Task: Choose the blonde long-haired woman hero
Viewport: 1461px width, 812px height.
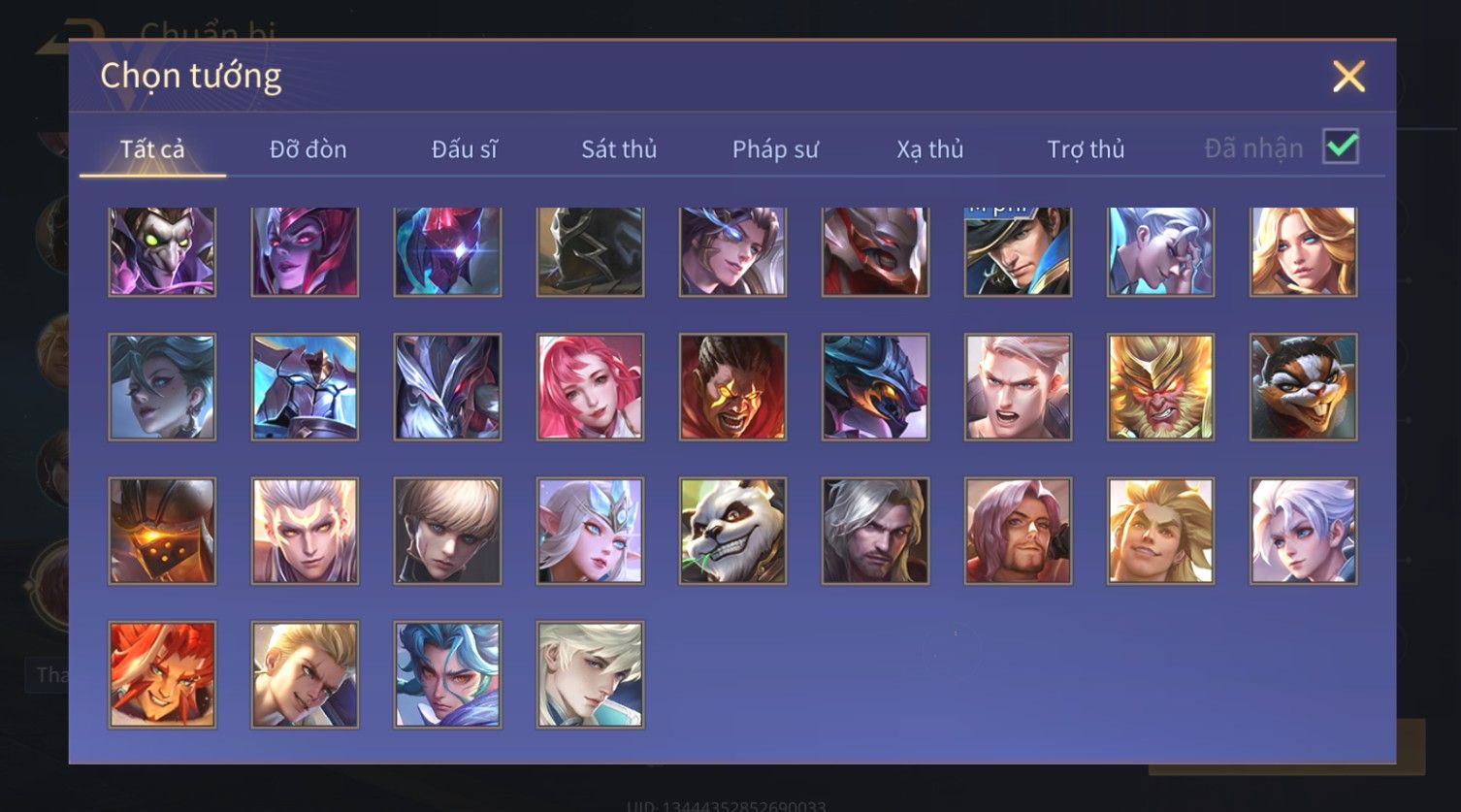Action: tap(1303, 251)
